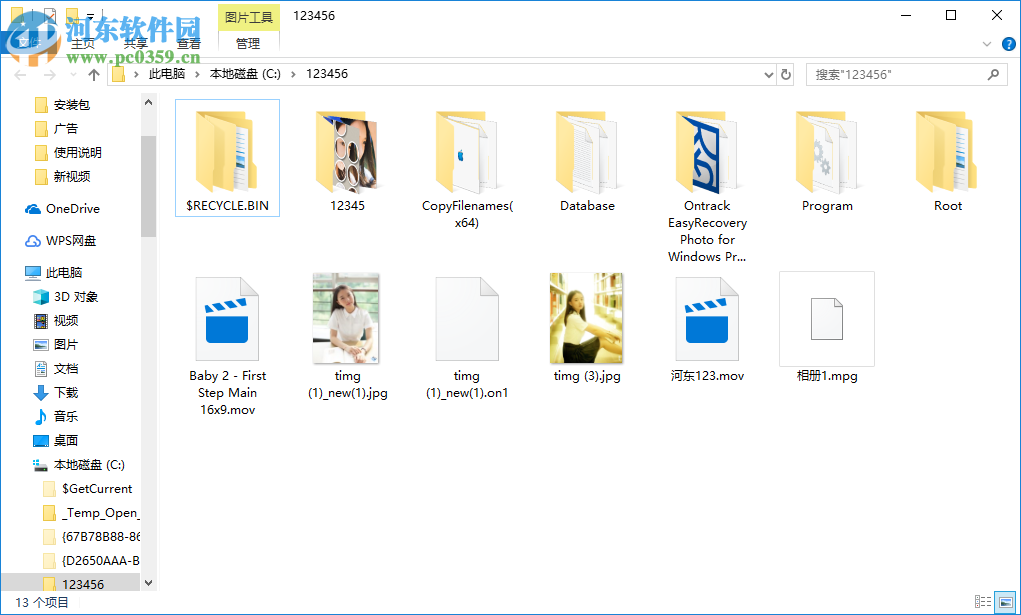Screen dimensions: 1021x615
Task: Open the 查看 ribbon tab
Action: (x=189, y=44)
